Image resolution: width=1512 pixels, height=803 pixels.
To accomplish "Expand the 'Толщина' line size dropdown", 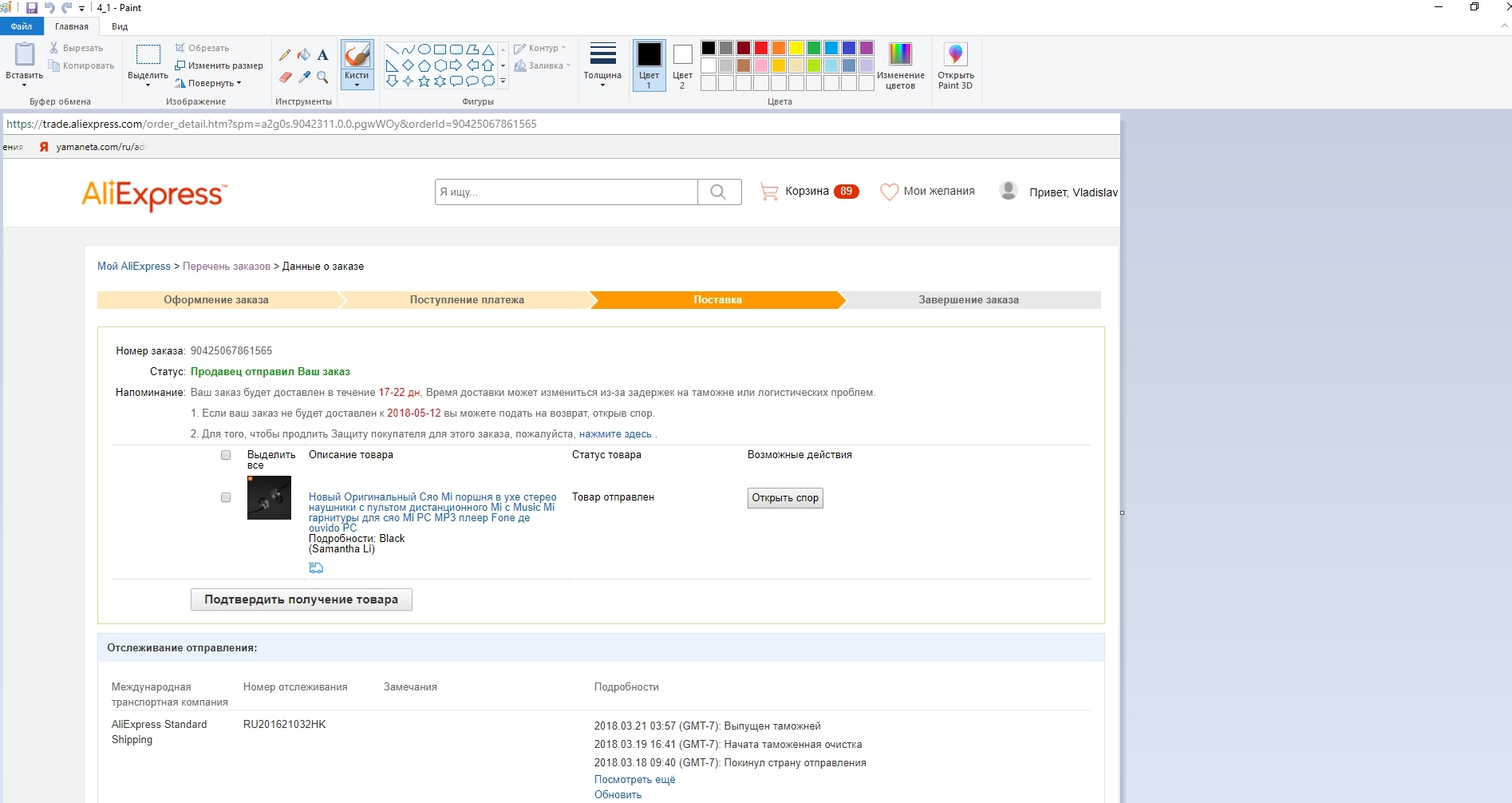I will pyautogui.click(x=602, y=65).
